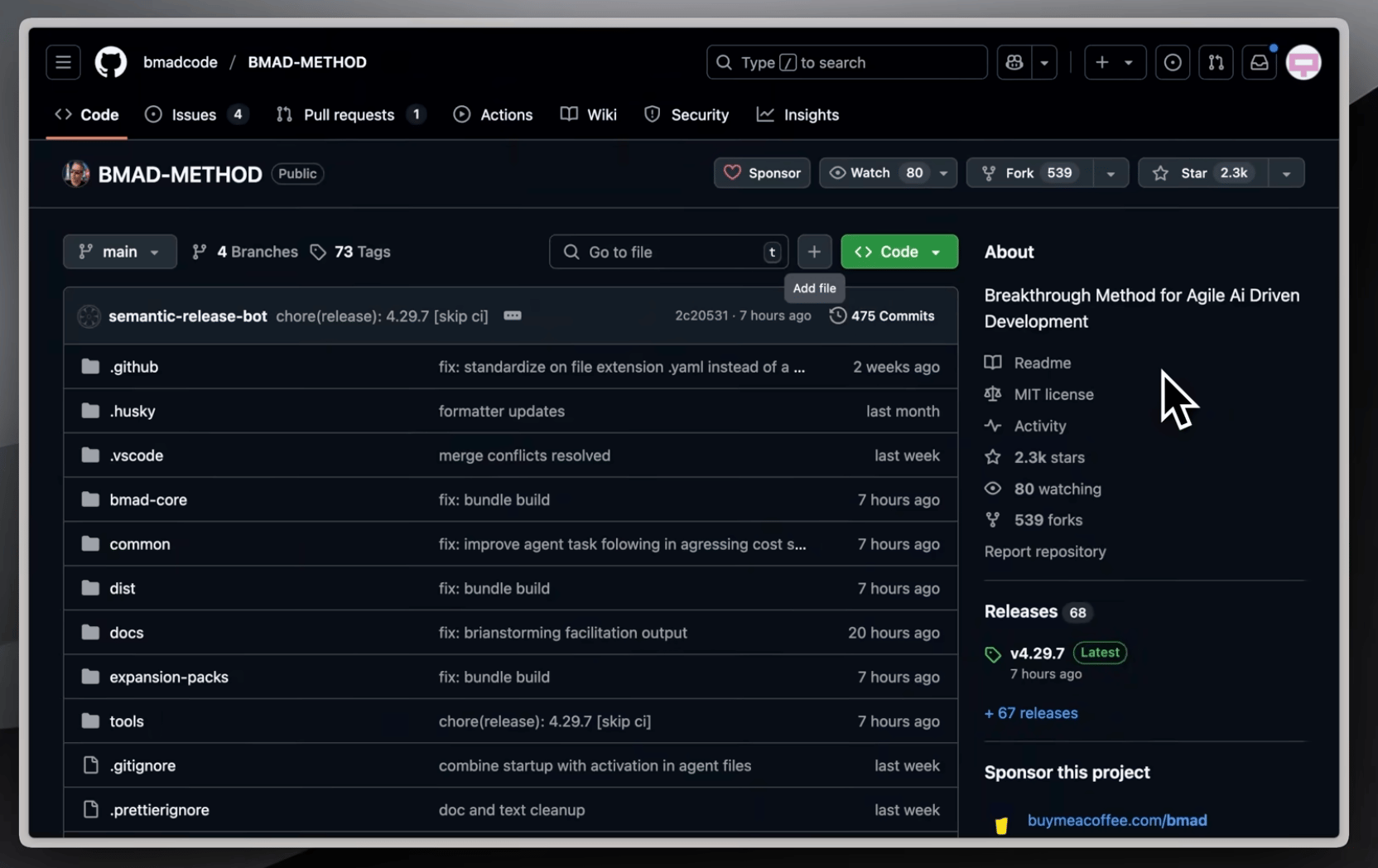Star the BMAD-METHOD repository
The width and height of the screenshot is (1378, 868).
click(x=1203, y=173)
